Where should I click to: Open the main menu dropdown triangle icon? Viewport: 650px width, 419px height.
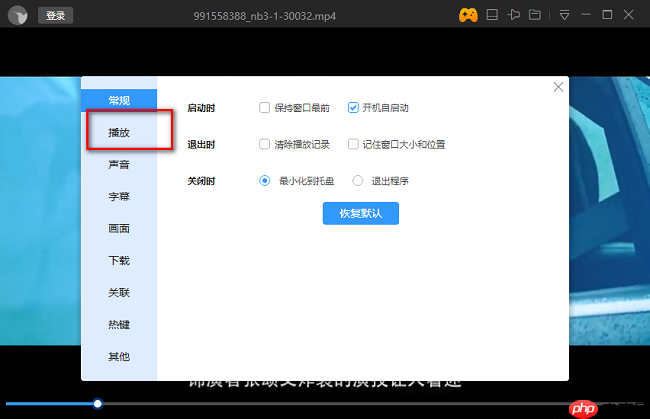point(564,15)
